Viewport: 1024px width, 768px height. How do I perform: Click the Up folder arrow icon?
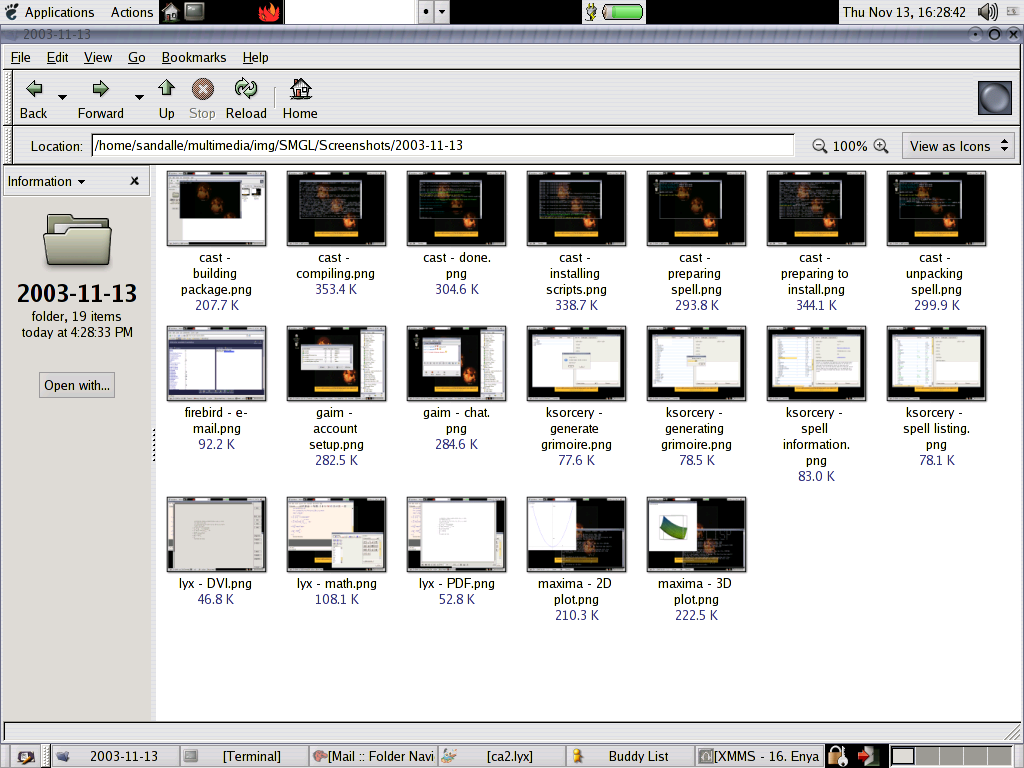pos(166,89)
